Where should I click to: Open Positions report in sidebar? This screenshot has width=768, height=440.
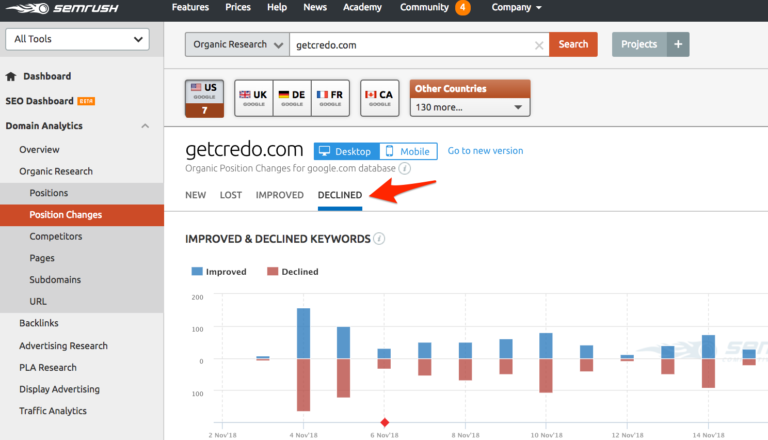tap(48, 193)
